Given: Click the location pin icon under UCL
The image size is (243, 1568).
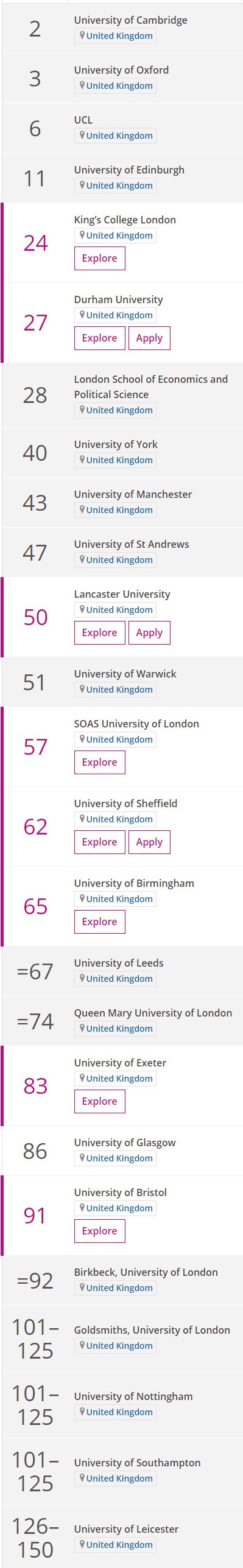Looking at the screenshot, I should pos(82,135).
